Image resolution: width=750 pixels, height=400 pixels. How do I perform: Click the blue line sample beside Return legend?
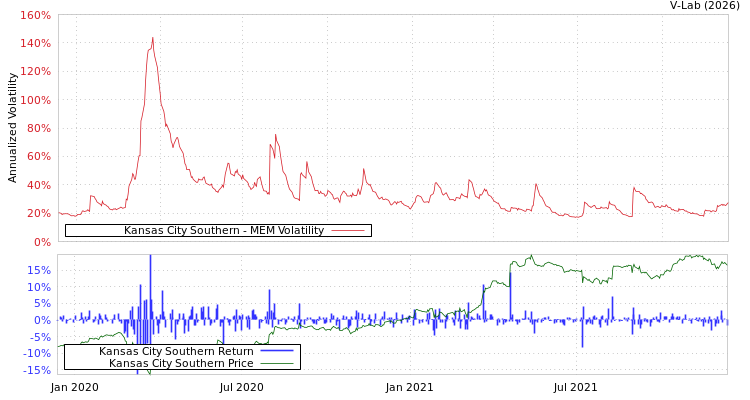pos(276,351)
